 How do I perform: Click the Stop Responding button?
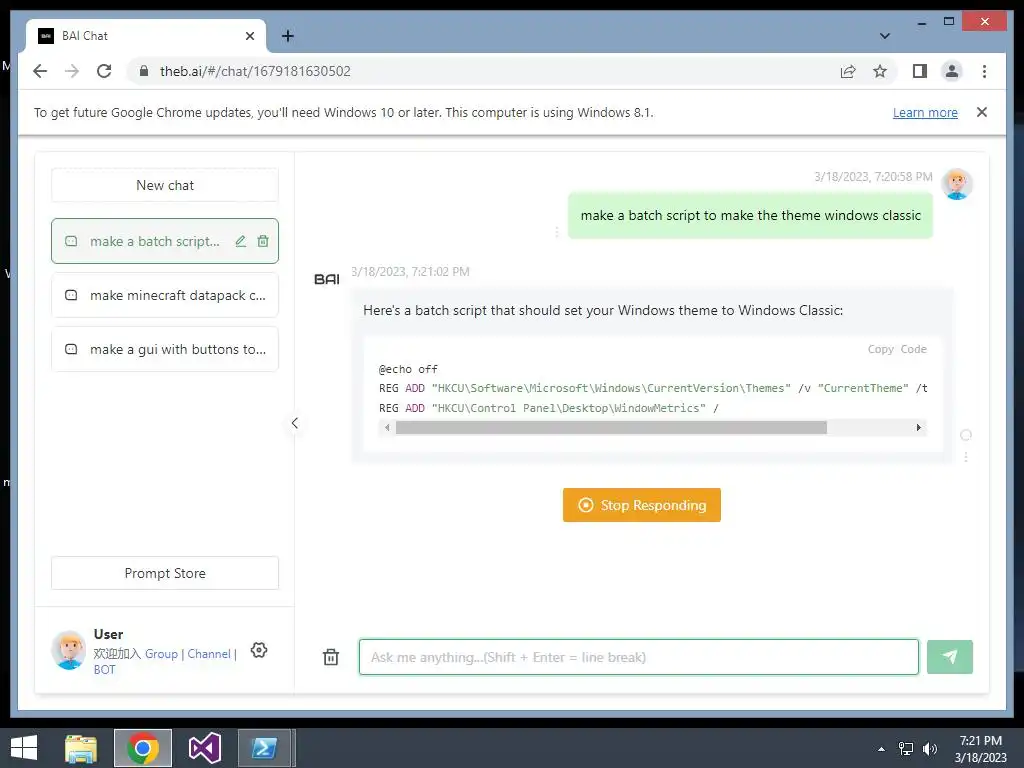[x=642, y=505]
